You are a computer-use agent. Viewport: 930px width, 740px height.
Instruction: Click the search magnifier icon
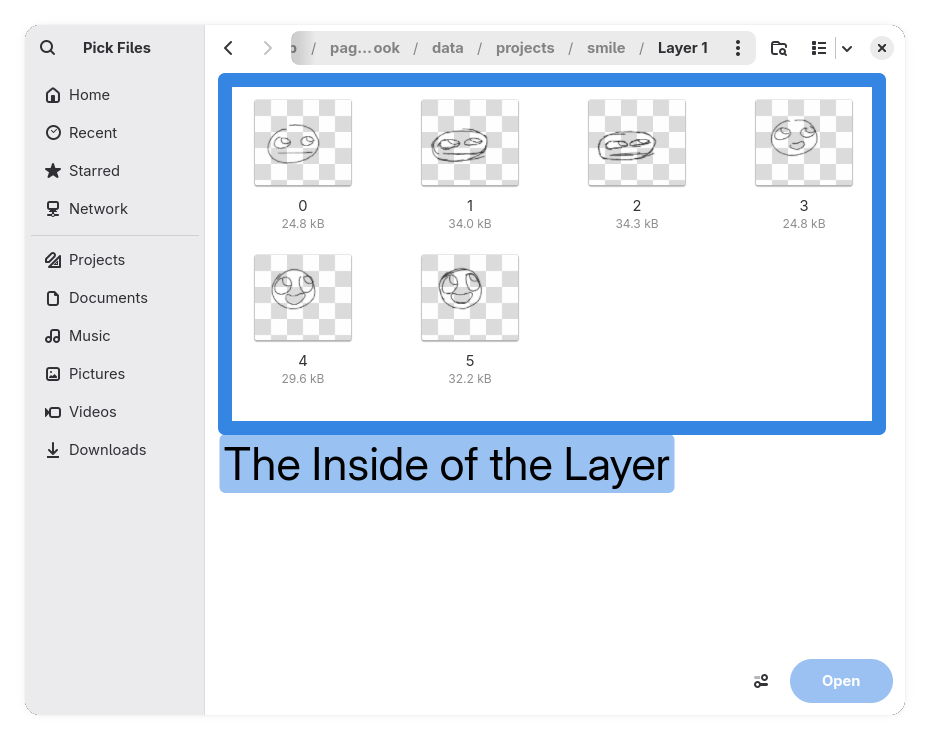[47, 47]
